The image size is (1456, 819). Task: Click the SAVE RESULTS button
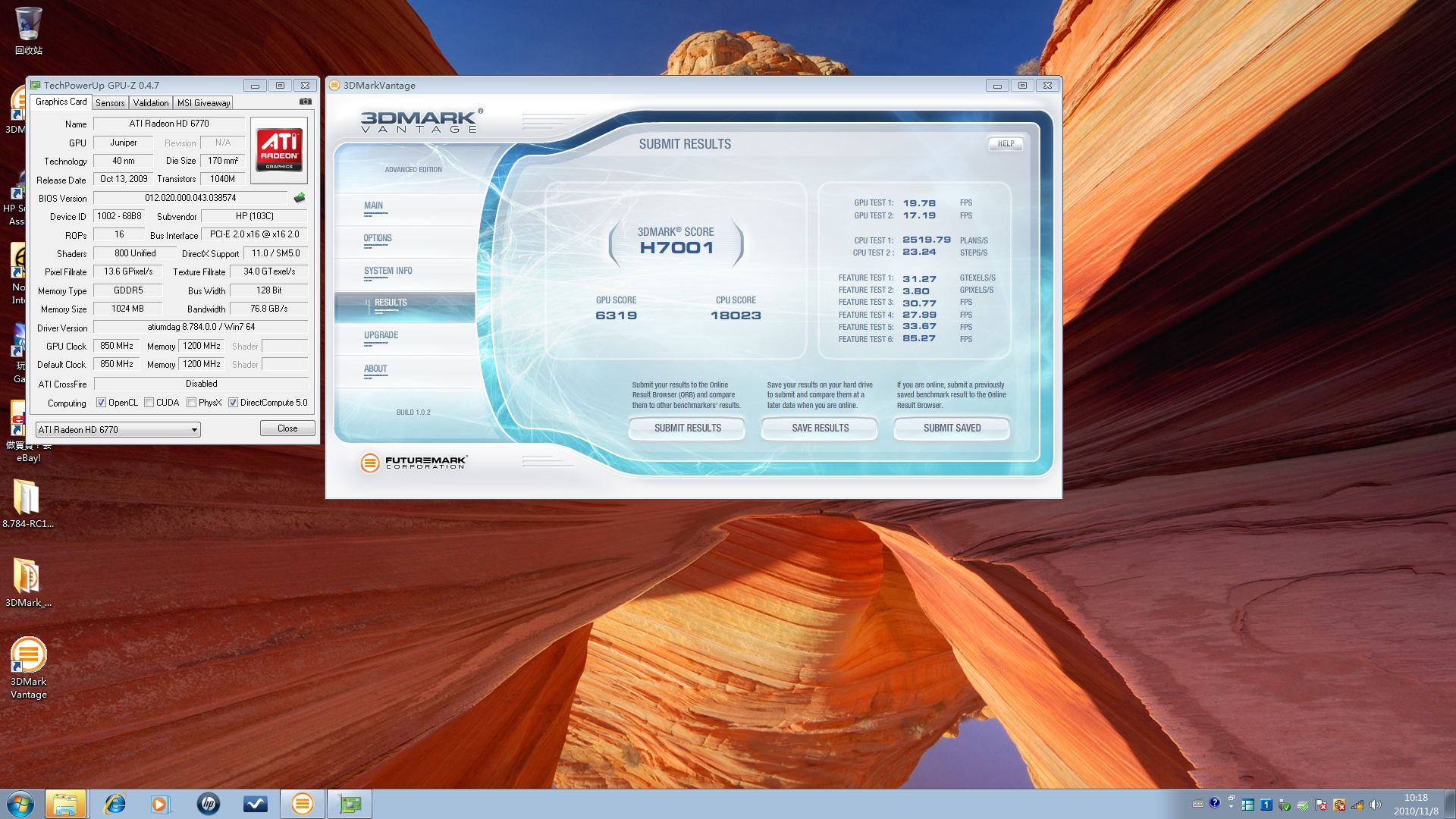point(820,428)
